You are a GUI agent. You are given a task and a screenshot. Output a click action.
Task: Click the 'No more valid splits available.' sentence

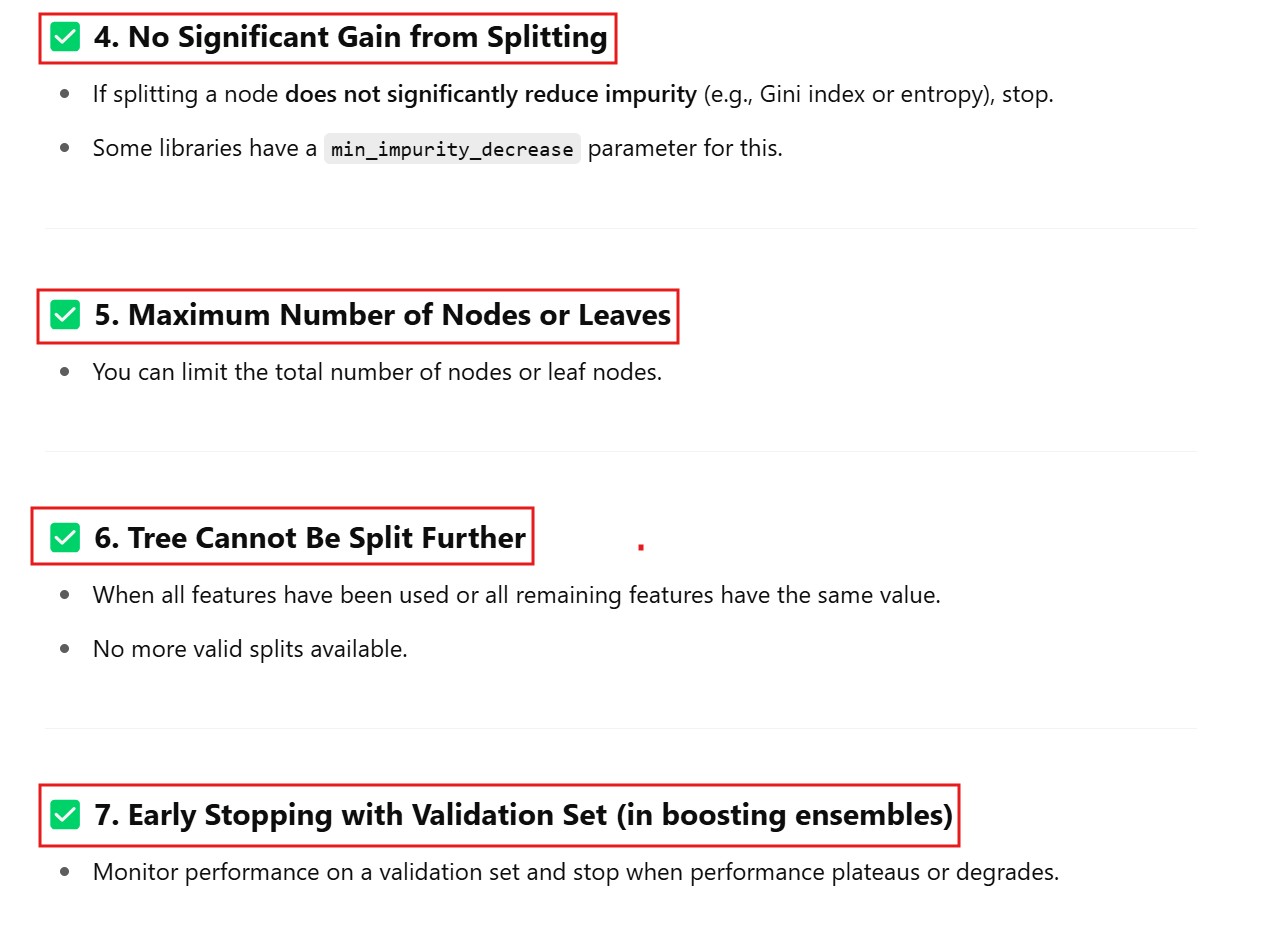(x=250, y=649)
